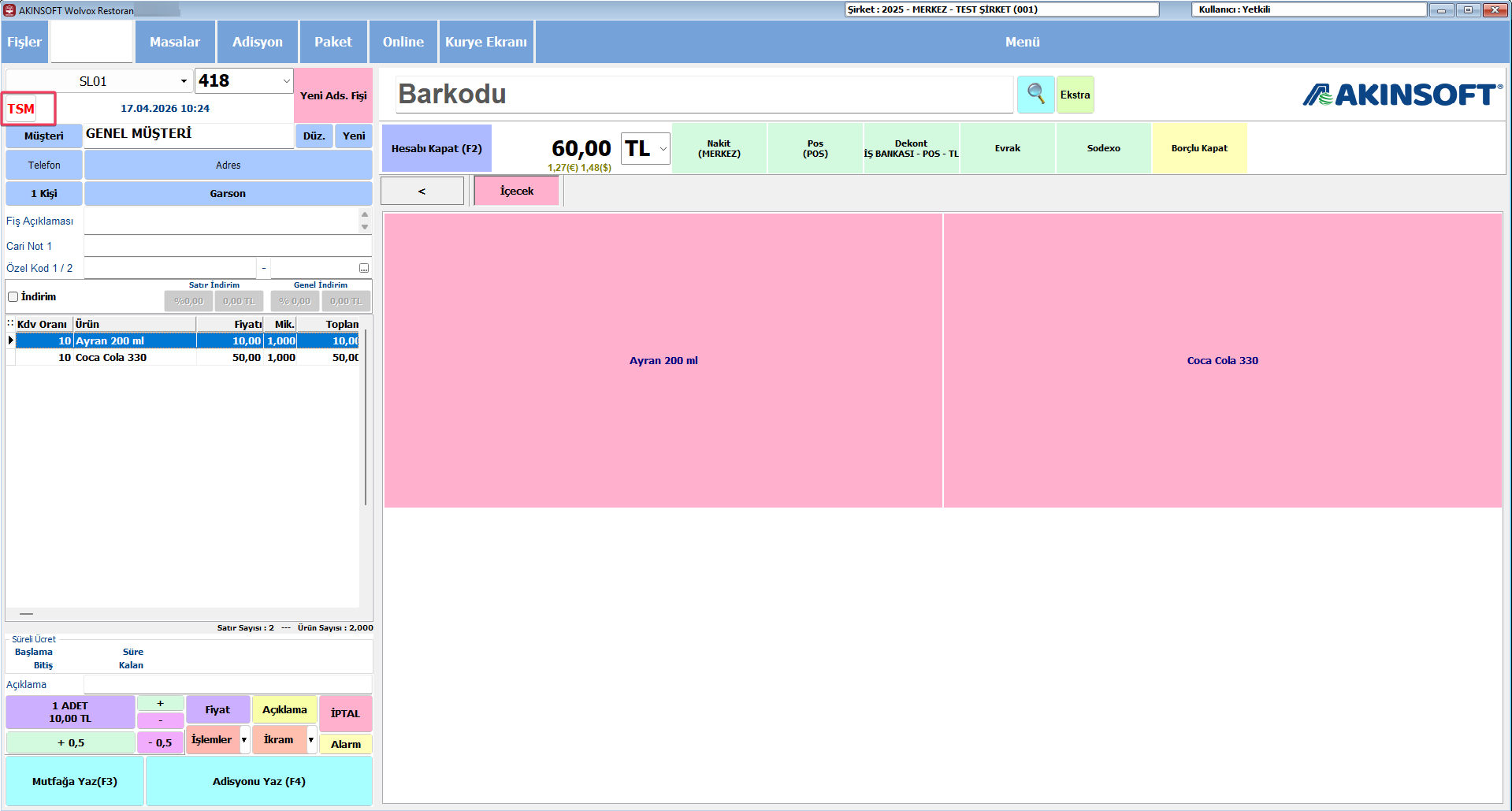Add Ayran 200 ml product tile
This screenshot has height=811, width=1512.
point(663,360)
